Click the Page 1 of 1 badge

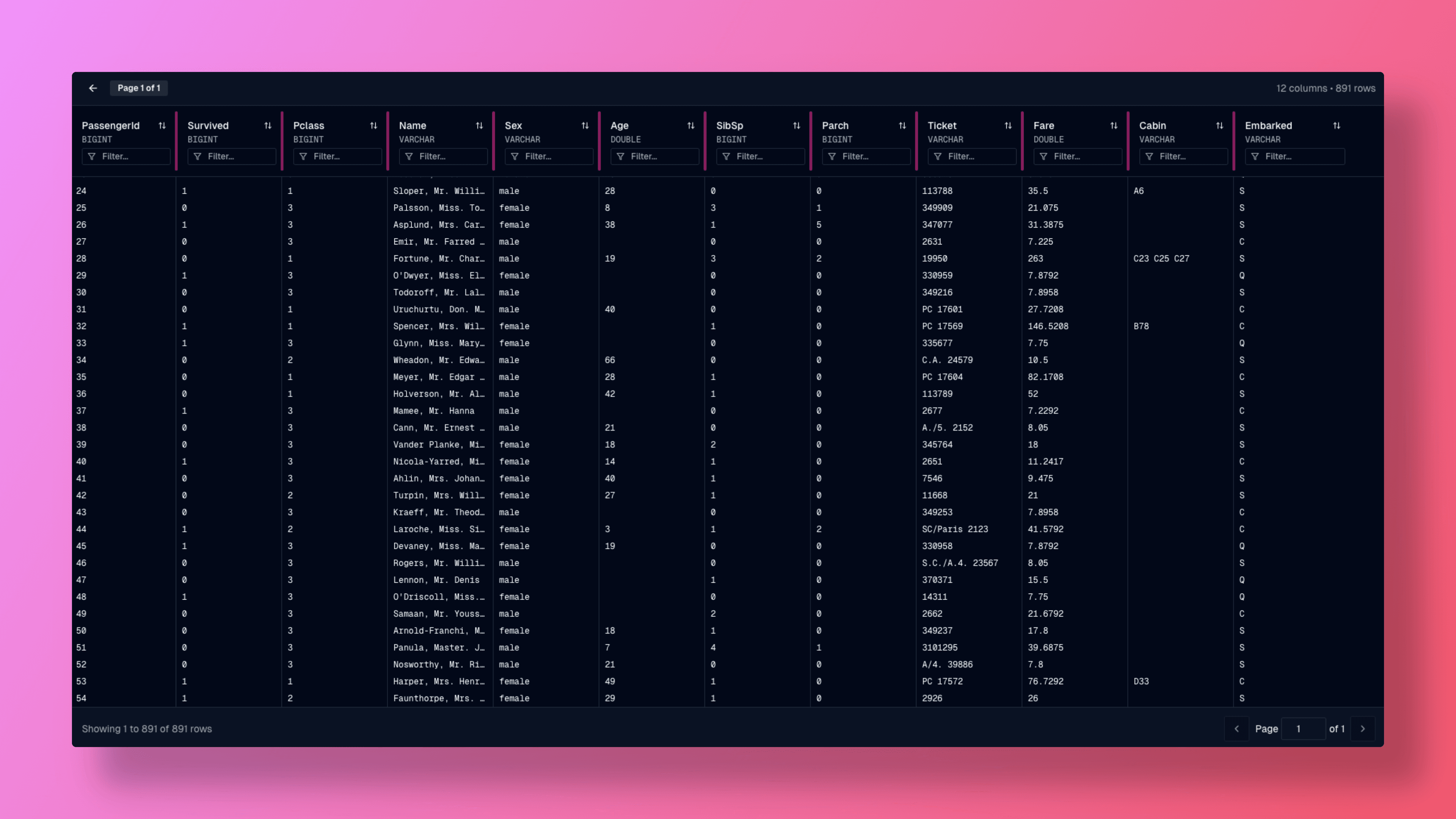click(x=138, y=88)
